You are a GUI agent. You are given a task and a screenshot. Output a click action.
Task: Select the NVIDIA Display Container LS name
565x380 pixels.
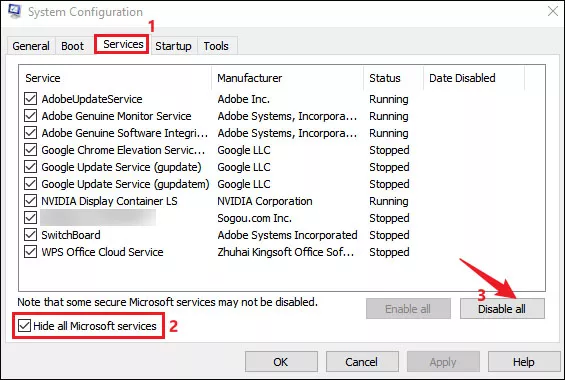point(110,201)
